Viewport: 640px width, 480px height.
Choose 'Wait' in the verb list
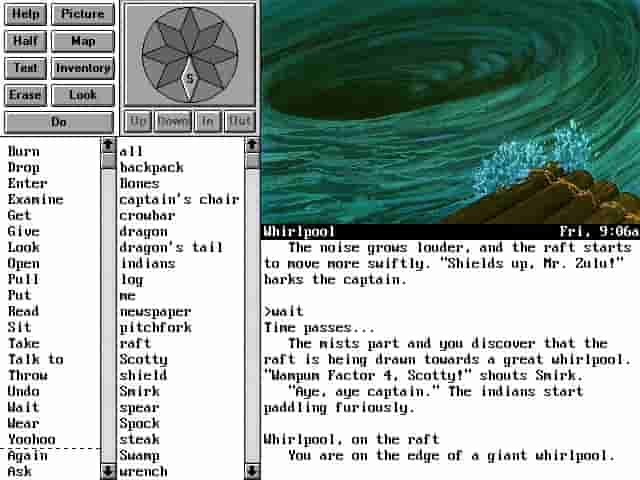[x=24, y=407]
